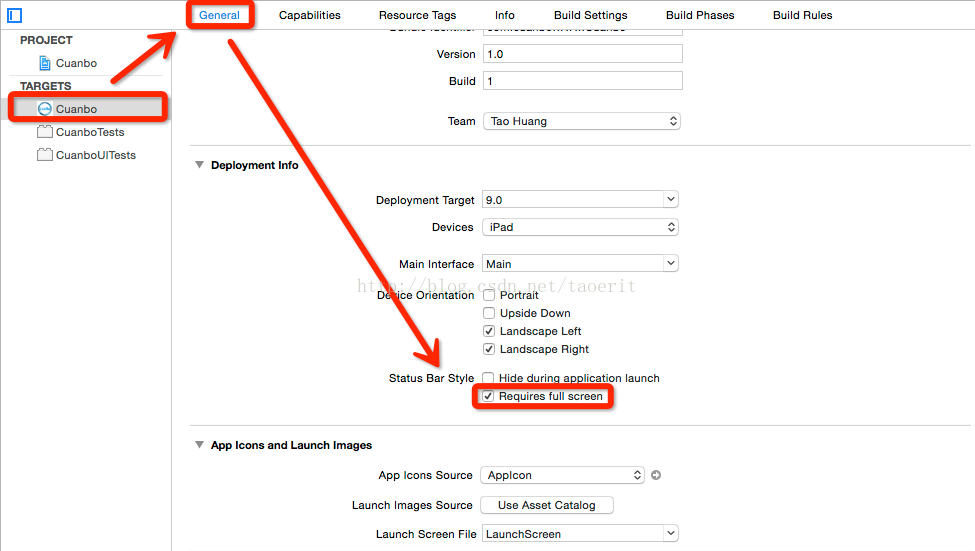Screen dimensions: 975x551
Task: Click the Launch Images Source label
Action: pos(412,505)
